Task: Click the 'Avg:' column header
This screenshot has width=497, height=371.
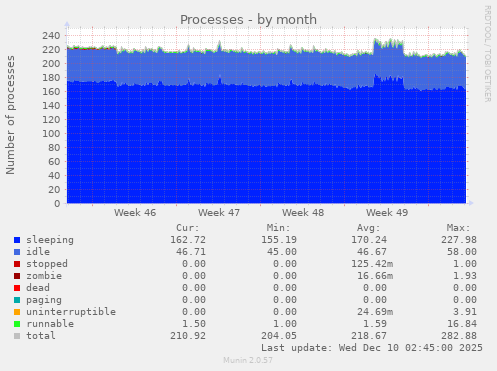Action: pos(369,228)
